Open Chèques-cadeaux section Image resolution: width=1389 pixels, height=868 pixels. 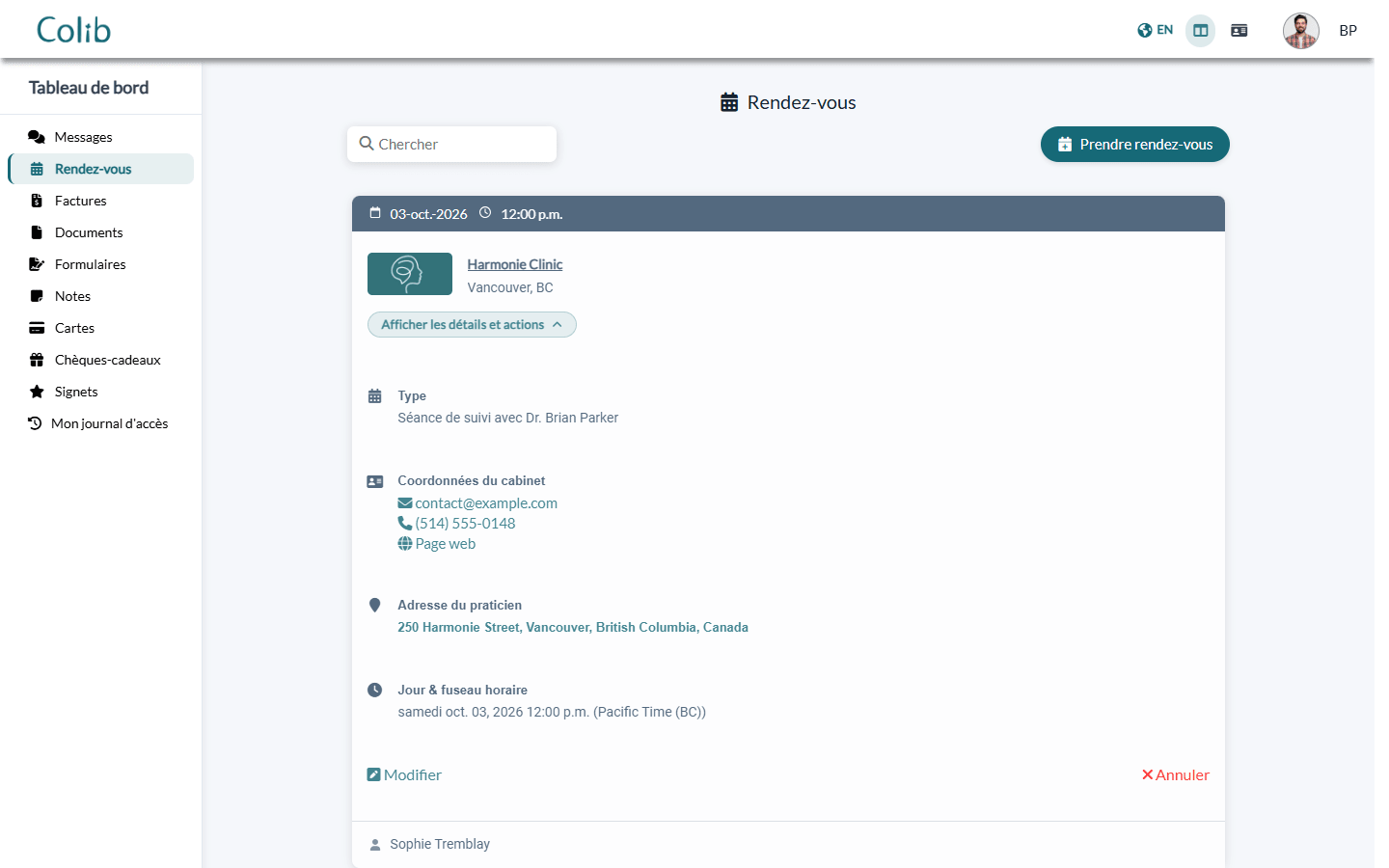coord(101,360)
